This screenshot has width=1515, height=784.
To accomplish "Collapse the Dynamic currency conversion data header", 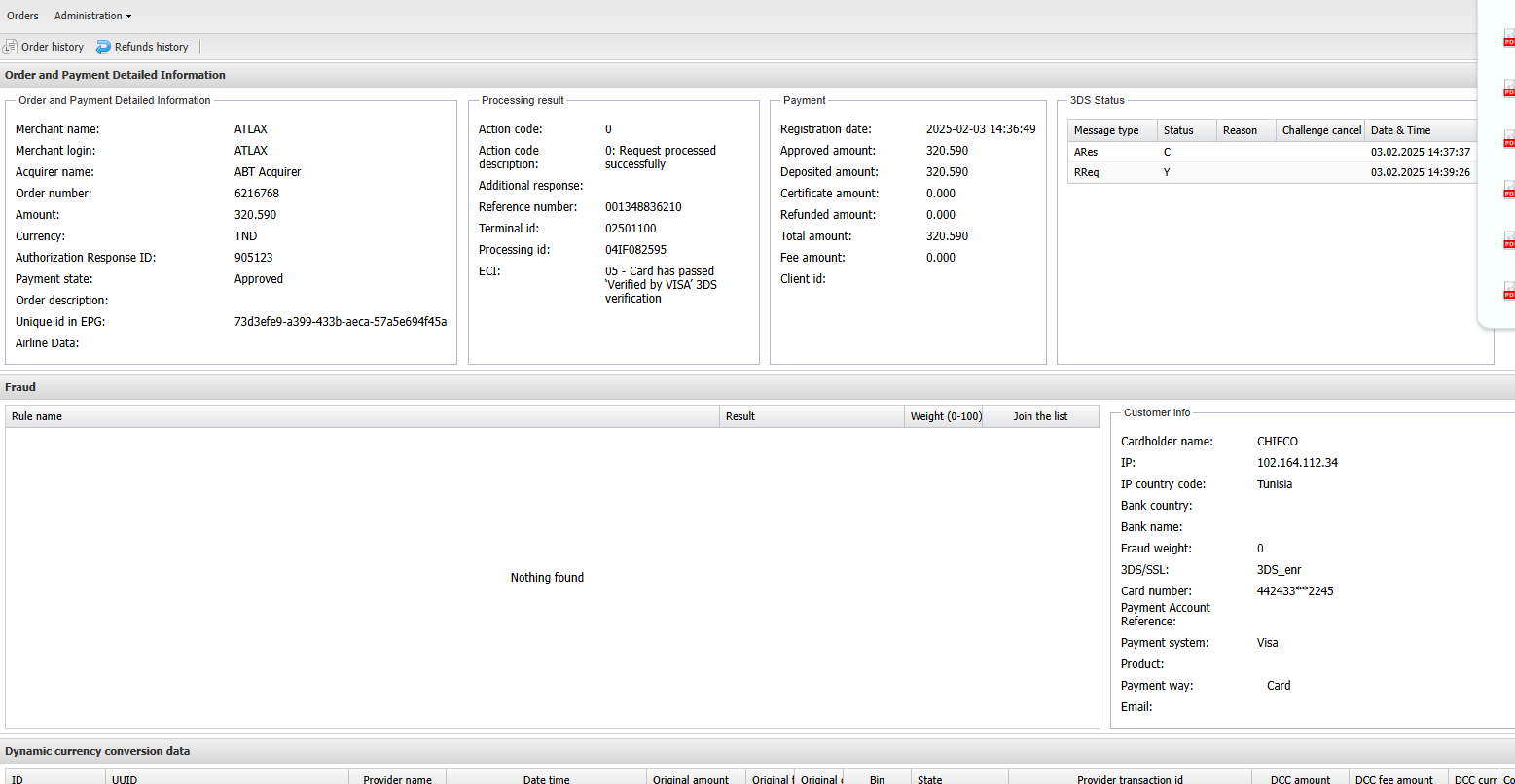I will coord(97,751).
